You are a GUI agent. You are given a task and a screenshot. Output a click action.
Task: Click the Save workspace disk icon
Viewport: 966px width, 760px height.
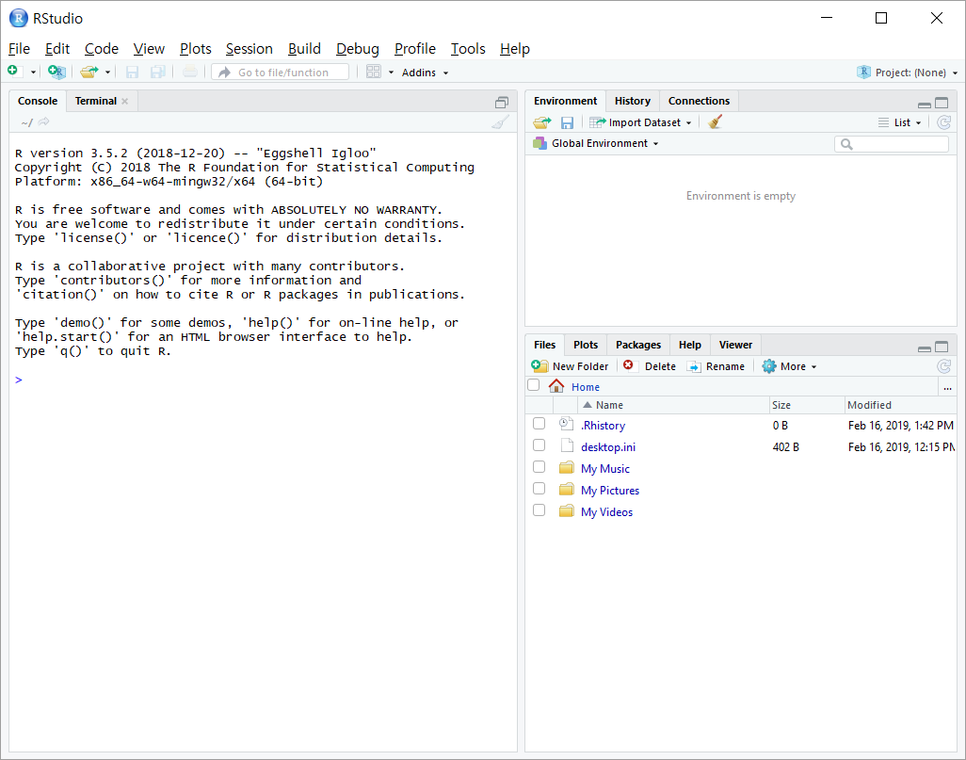(567, 123)
